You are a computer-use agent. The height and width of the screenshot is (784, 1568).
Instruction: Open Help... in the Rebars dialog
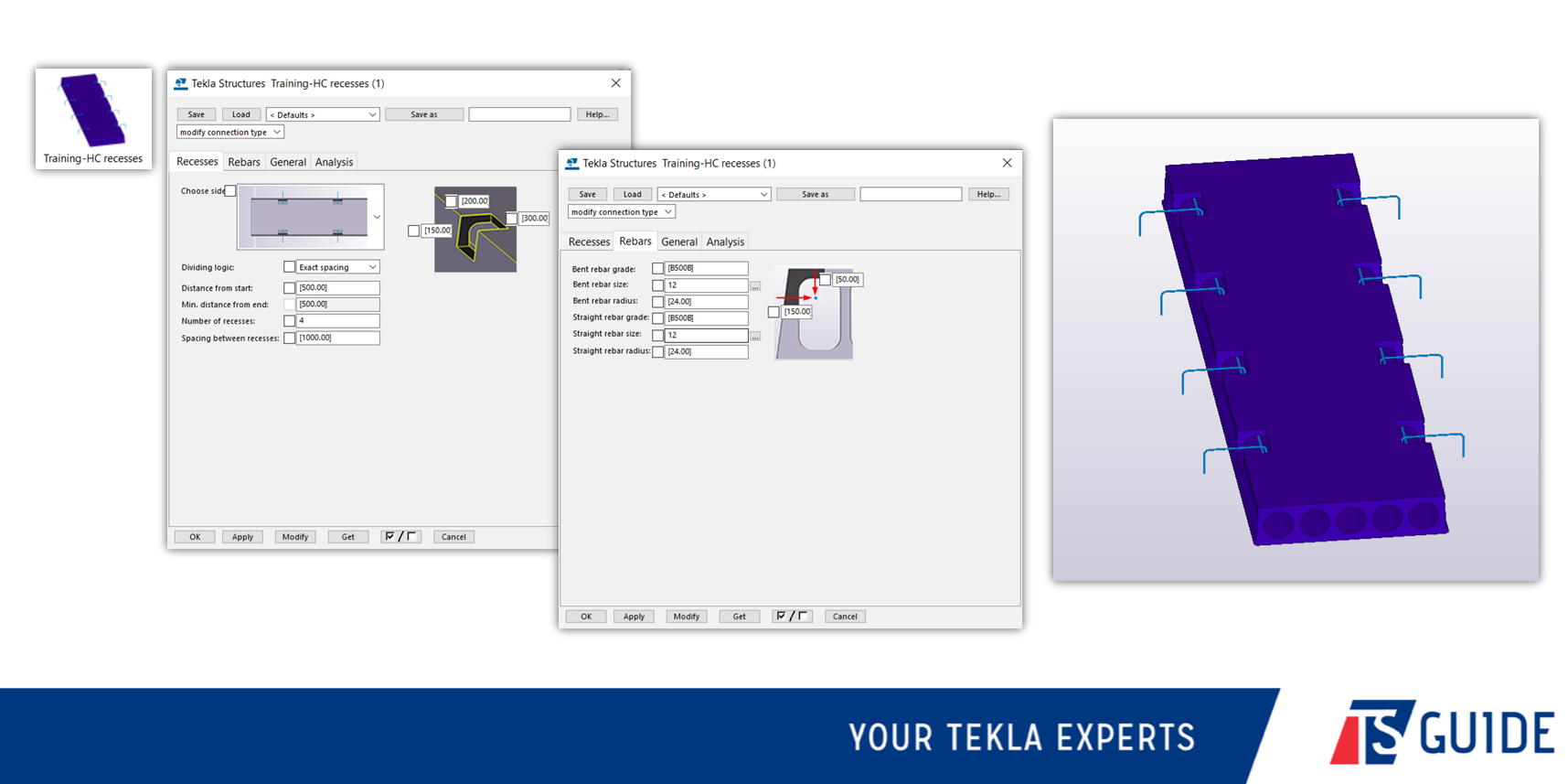coord(989,194)
